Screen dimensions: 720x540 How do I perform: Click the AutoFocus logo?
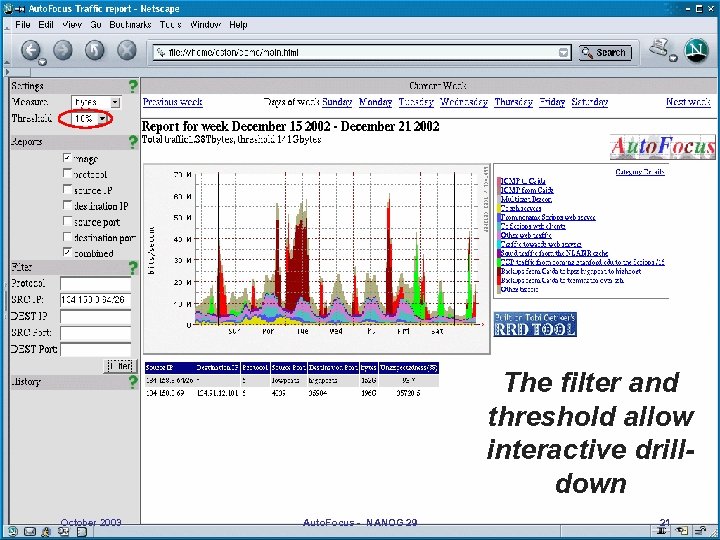[x=663, y=147]
